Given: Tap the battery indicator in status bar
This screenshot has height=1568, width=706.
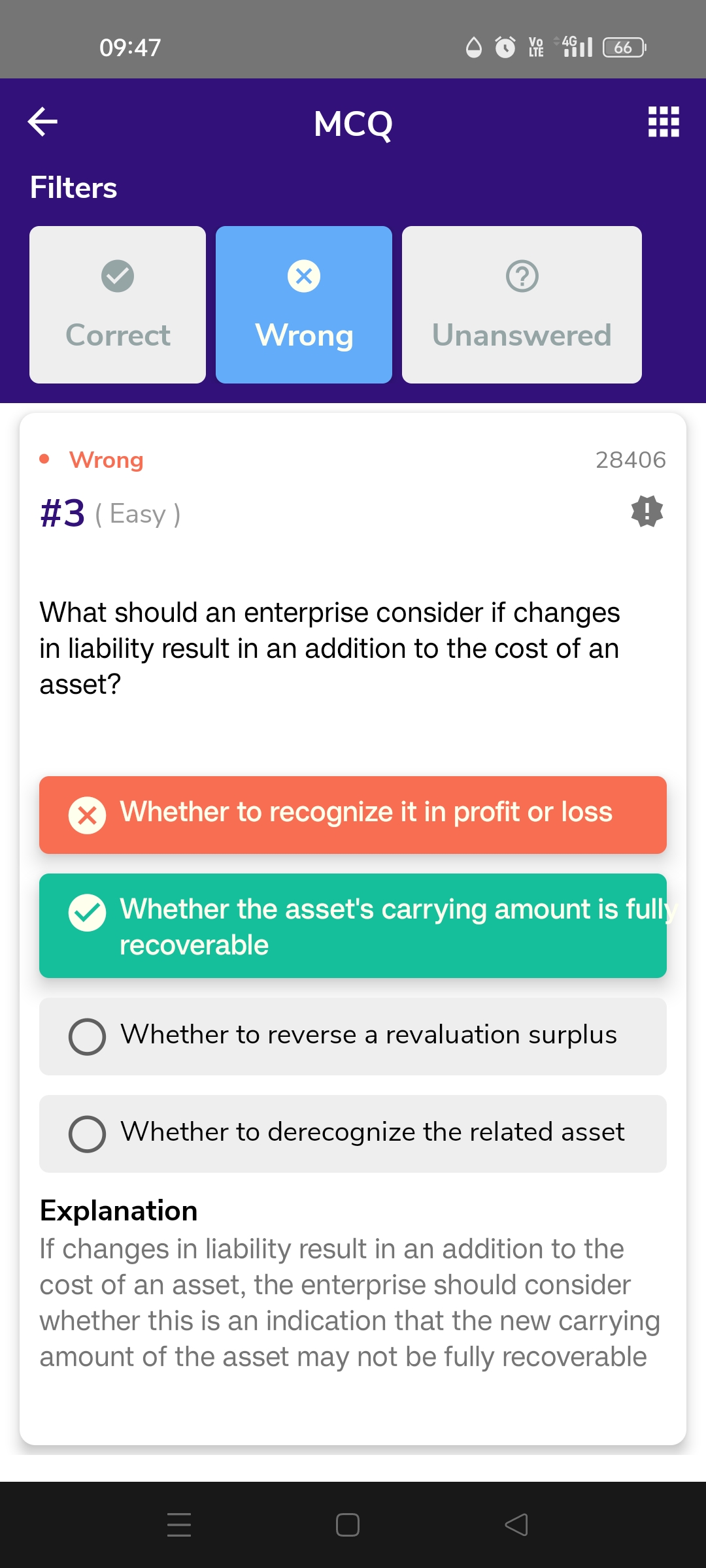Looking at the screenshot, I should click(624, 47).
